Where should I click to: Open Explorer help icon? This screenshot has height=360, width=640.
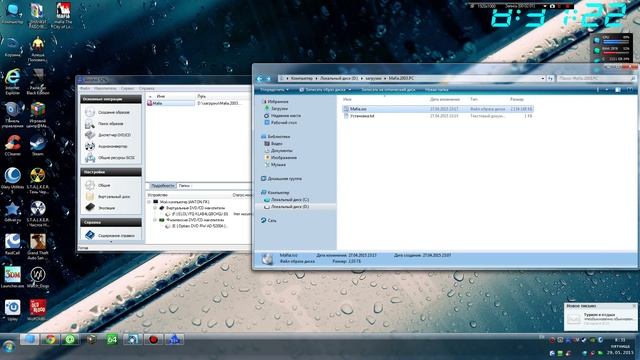629,90
